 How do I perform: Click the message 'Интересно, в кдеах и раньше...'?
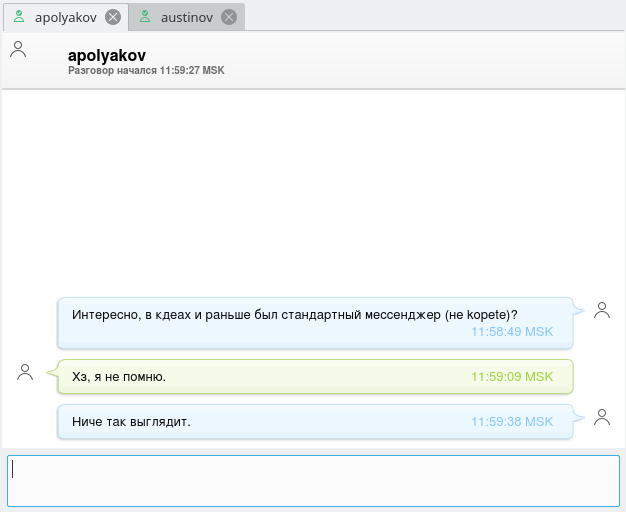point(295,315)
